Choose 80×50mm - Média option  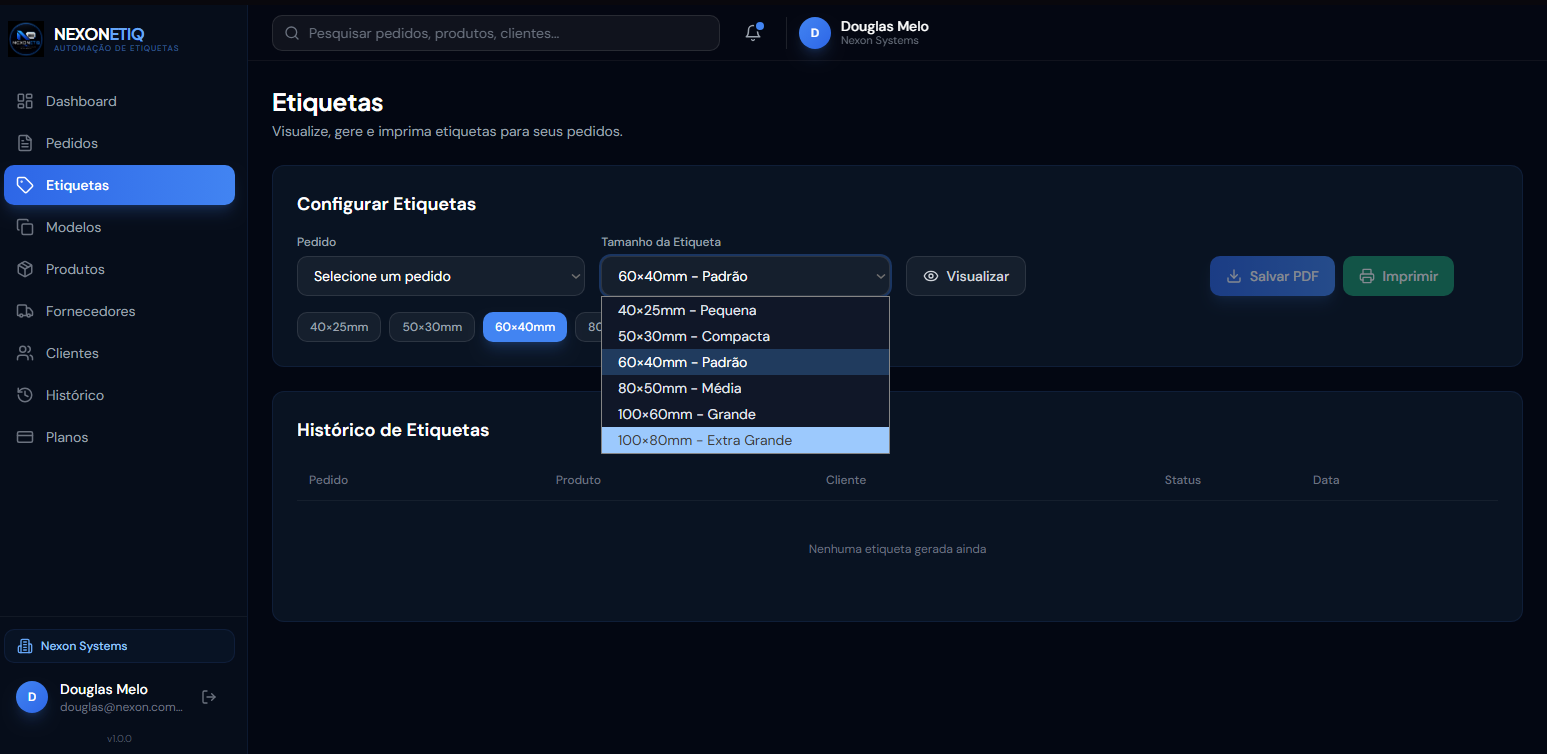coord(745,388)
